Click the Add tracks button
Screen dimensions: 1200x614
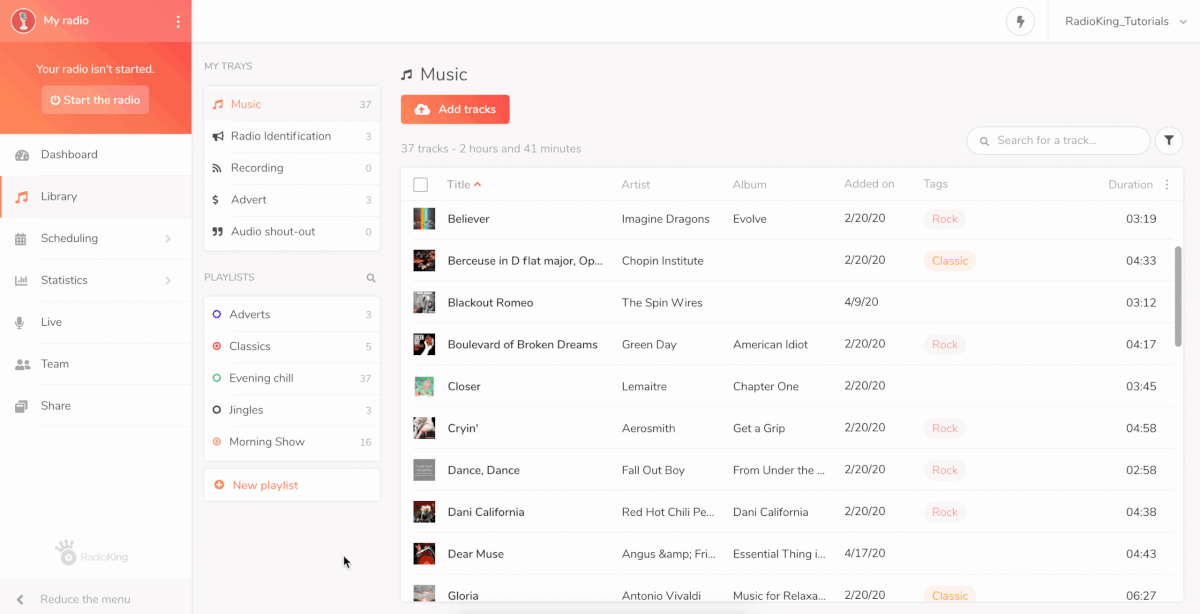[x=455, y=109]
